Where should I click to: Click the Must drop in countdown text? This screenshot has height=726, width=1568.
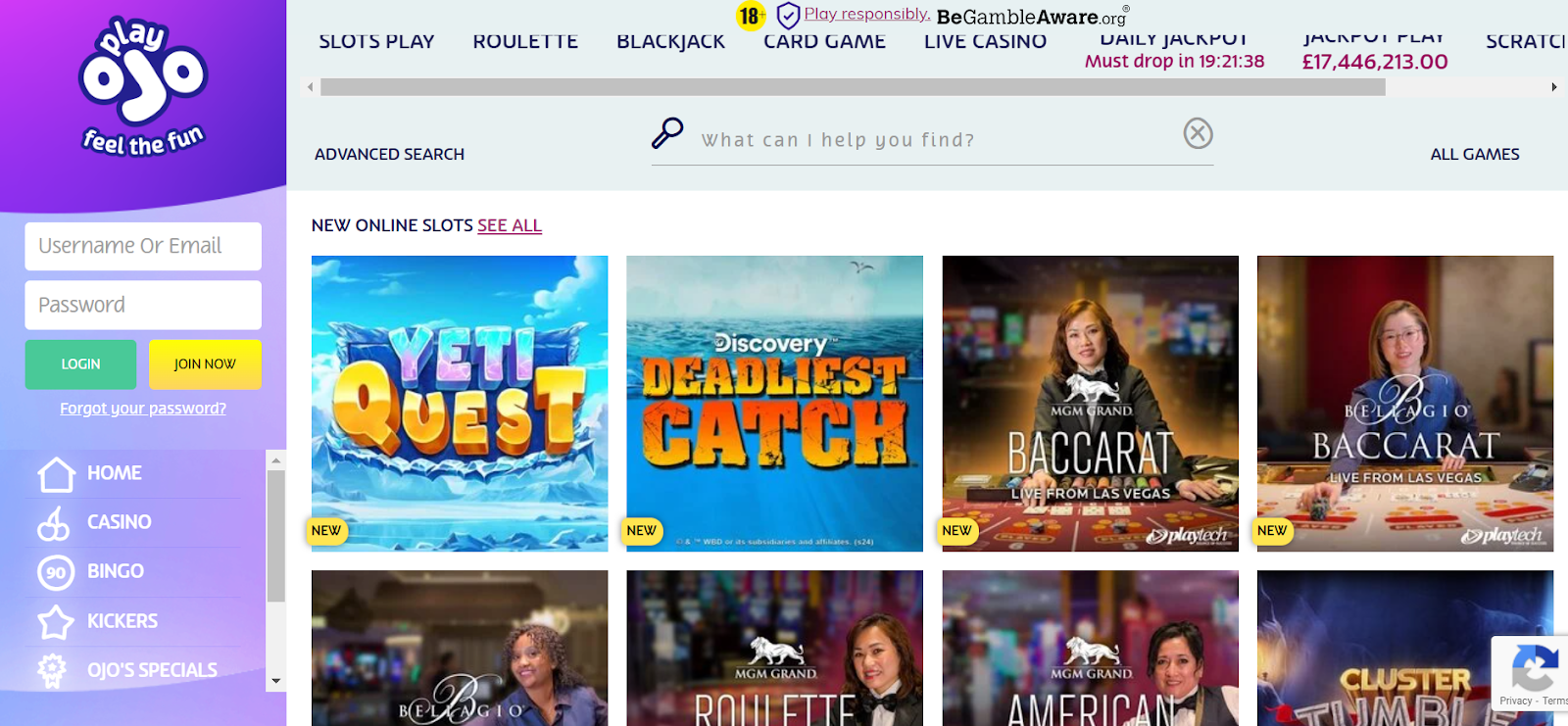(x=1174, y=62)
